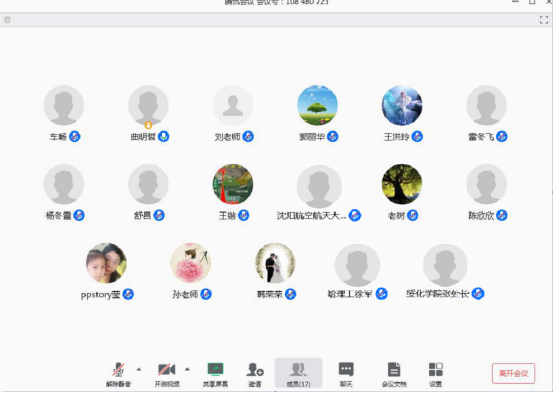Click the muted mic icon next to 刘老师
Image resolution: width=554 pixels, height=393 pixels.
click(x=248, y=136)
